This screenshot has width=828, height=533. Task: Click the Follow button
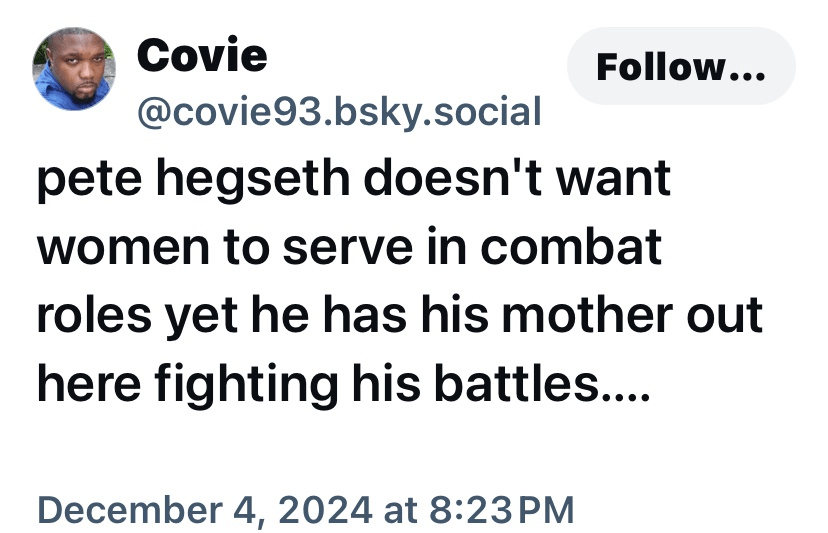click(x=680, y=67)
